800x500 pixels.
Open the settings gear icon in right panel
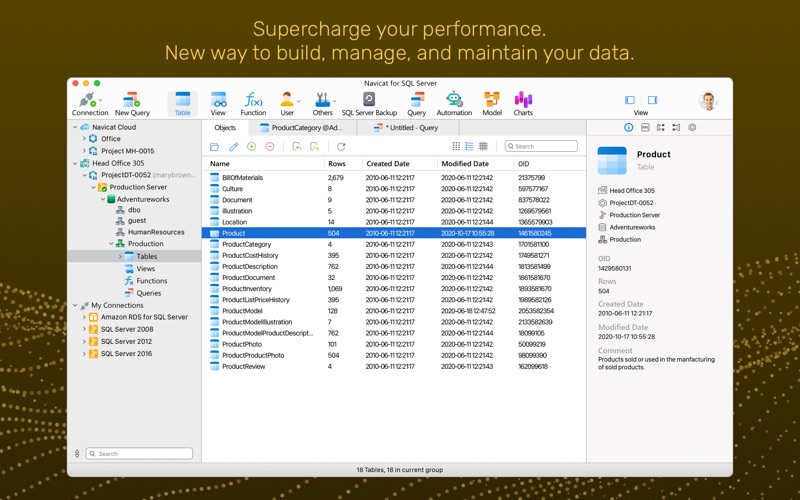[x=692, y=128]
